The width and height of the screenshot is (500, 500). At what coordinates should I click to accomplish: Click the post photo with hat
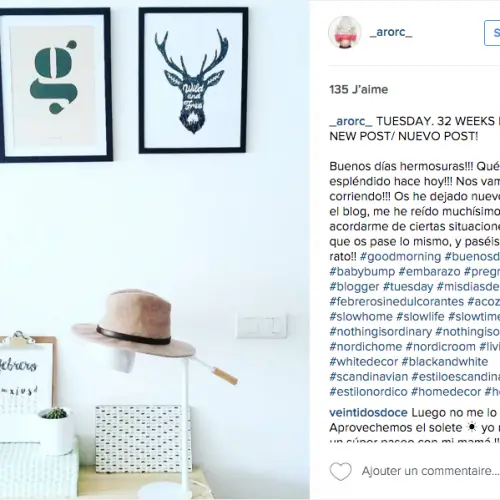coord(155,250)
